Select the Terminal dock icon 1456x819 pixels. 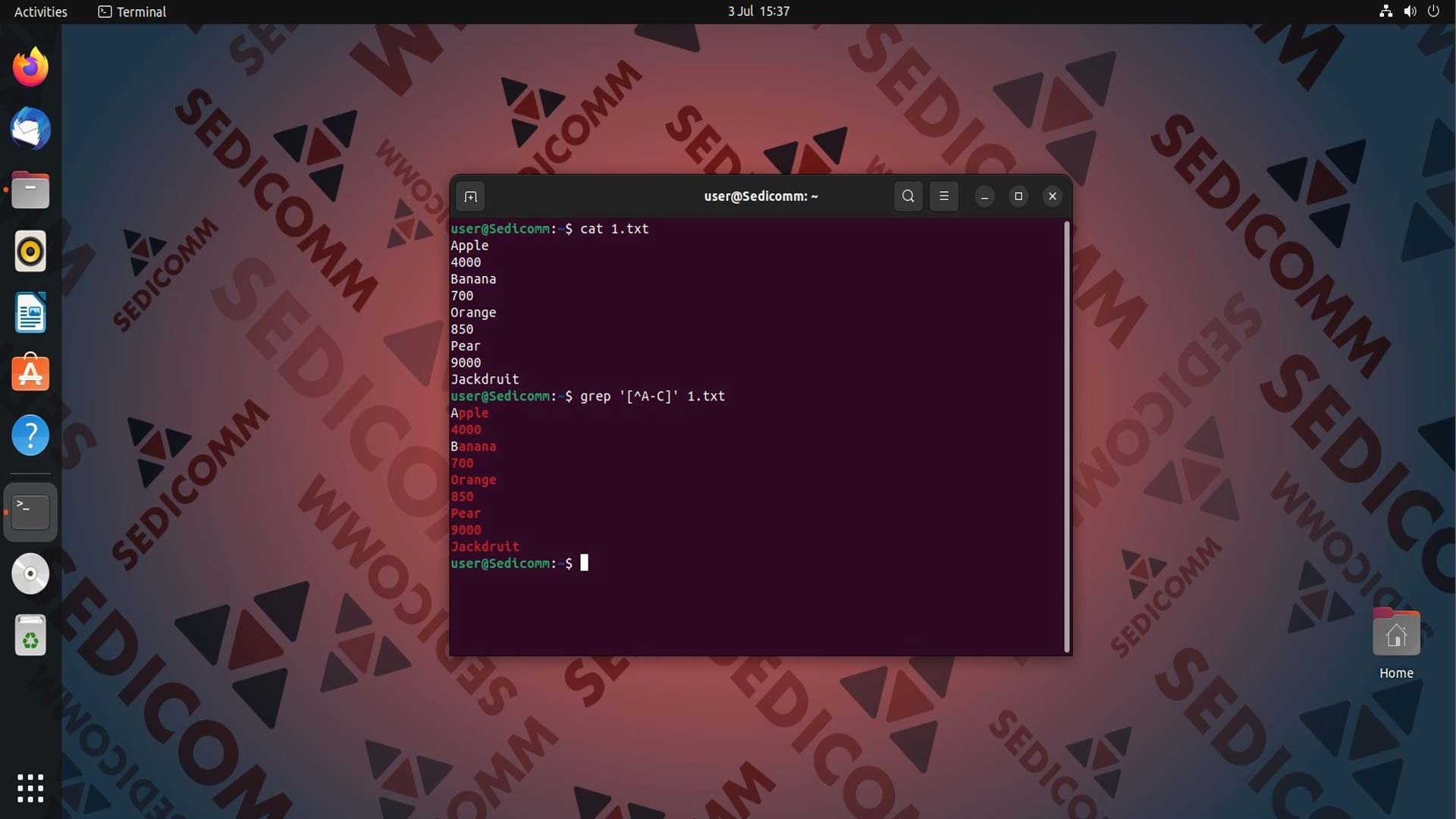pos(30,513)
